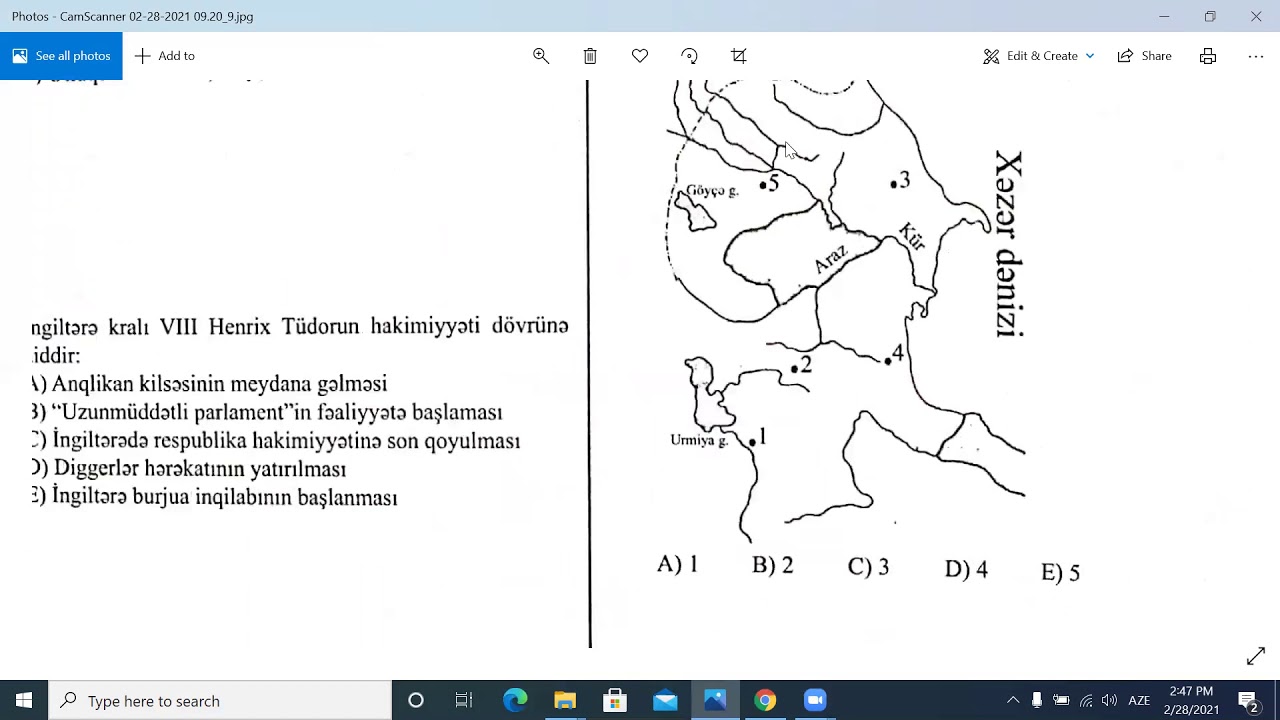The image size is (1280, 720).
Task: Open the microphone tray icon
Action: pyautogui.click(x=1037, y=700)
